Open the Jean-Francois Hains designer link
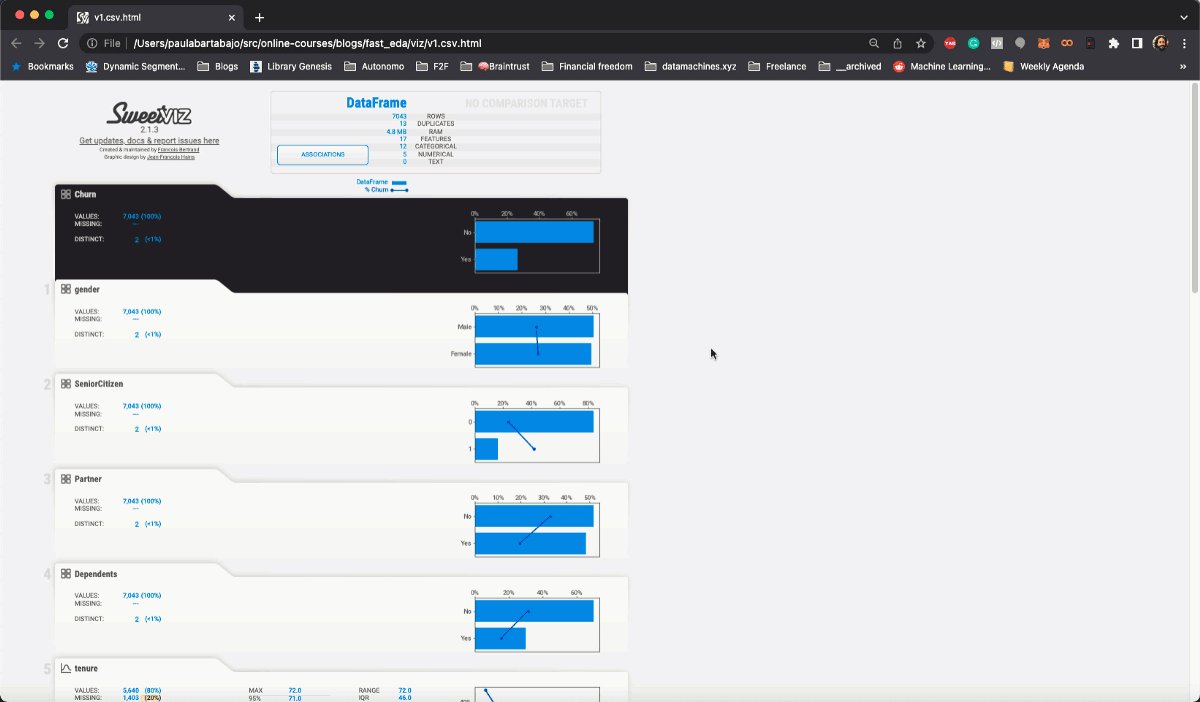This screenshot has width=1200, height=702. click(x=171, y=157)
